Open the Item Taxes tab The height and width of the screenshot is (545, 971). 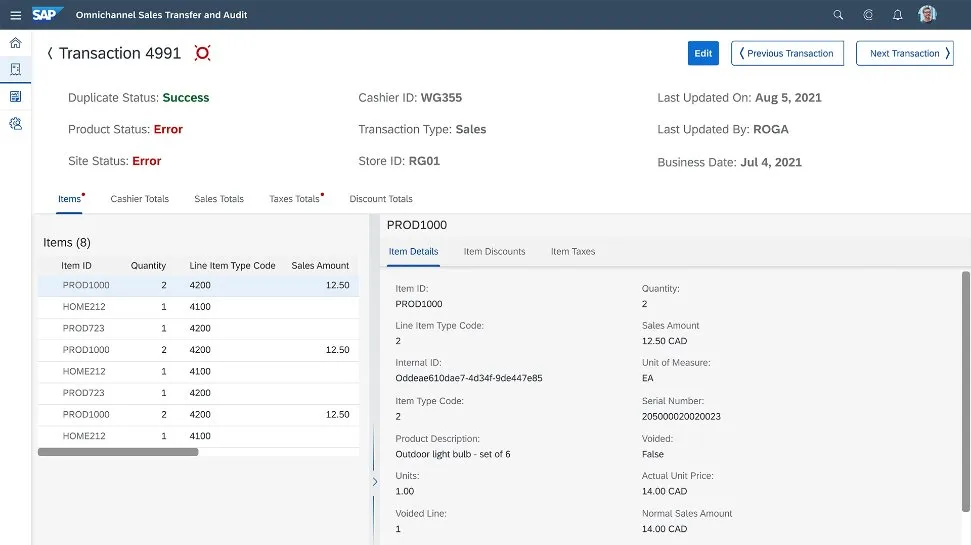pyautogui.click(x=573, y=252)
